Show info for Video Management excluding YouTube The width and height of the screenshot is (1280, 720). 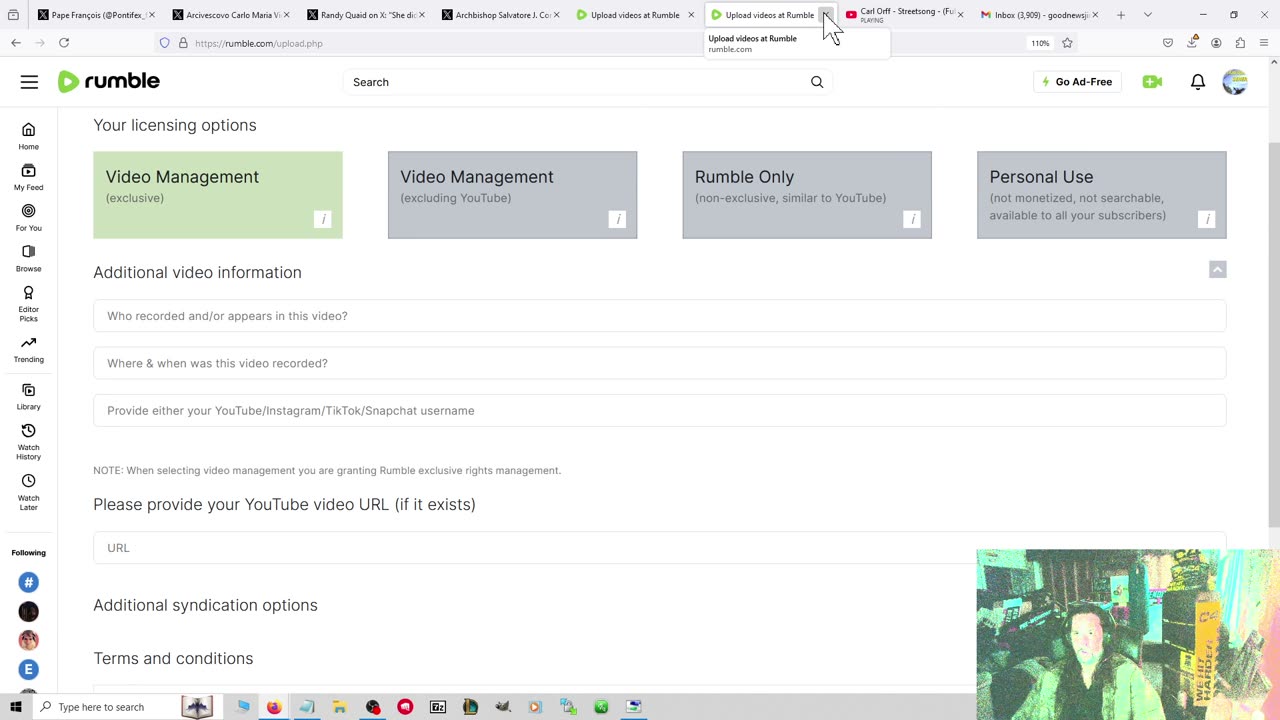pos(617,219)
